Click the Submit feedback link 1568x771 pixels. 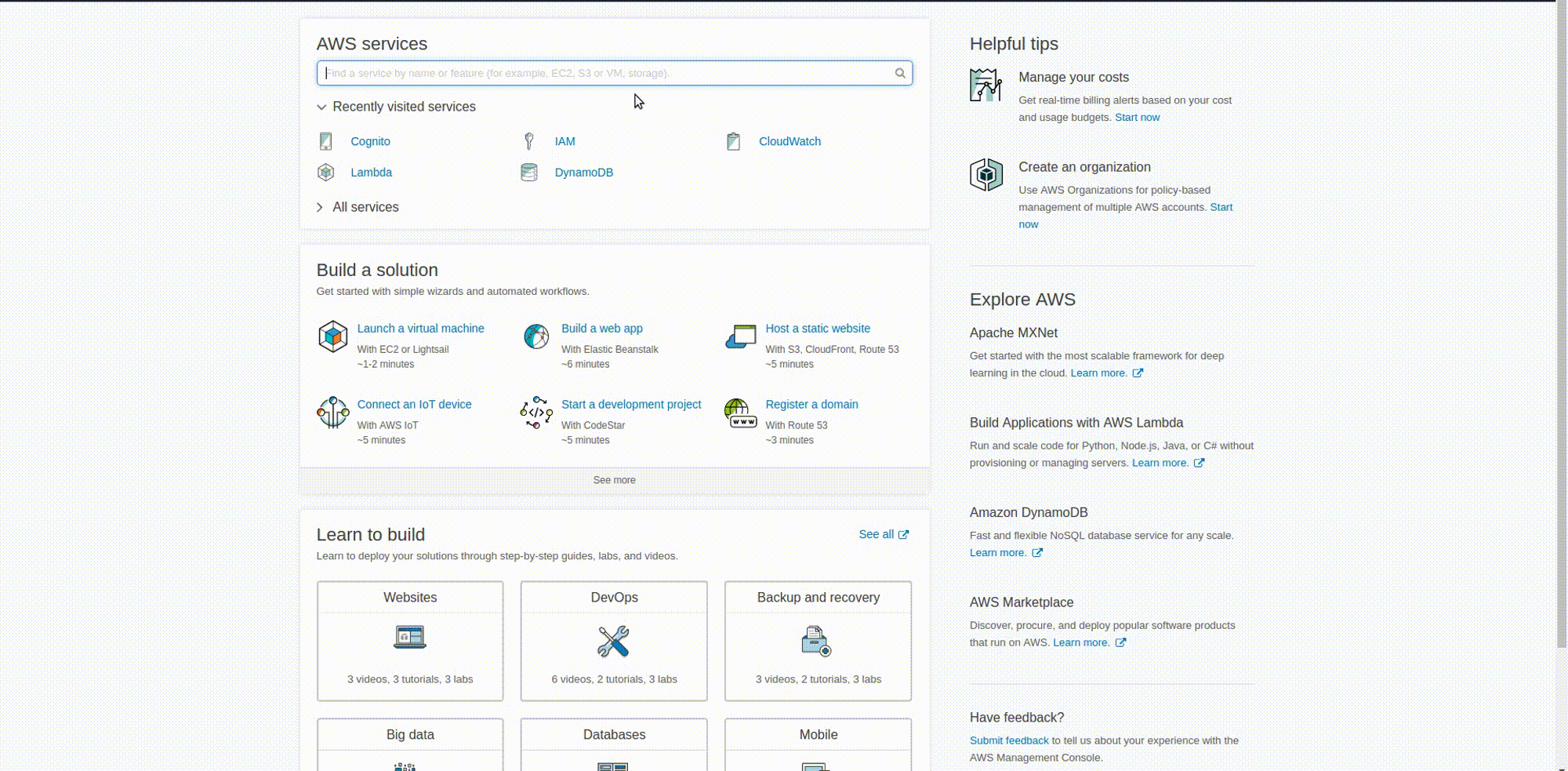coord(1009,740)
